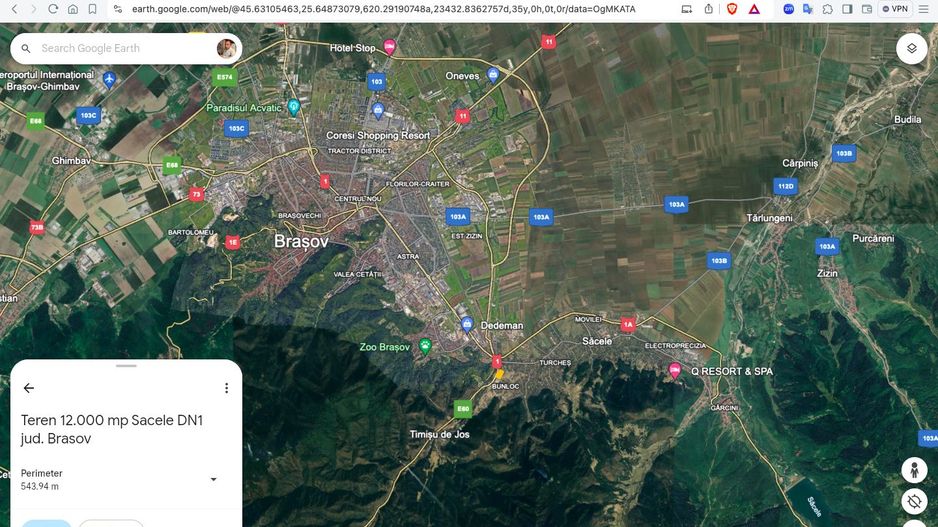This screenshot has width=938, height=527.
Task: Open the three-dot more options menu
Action: (226, 388)
